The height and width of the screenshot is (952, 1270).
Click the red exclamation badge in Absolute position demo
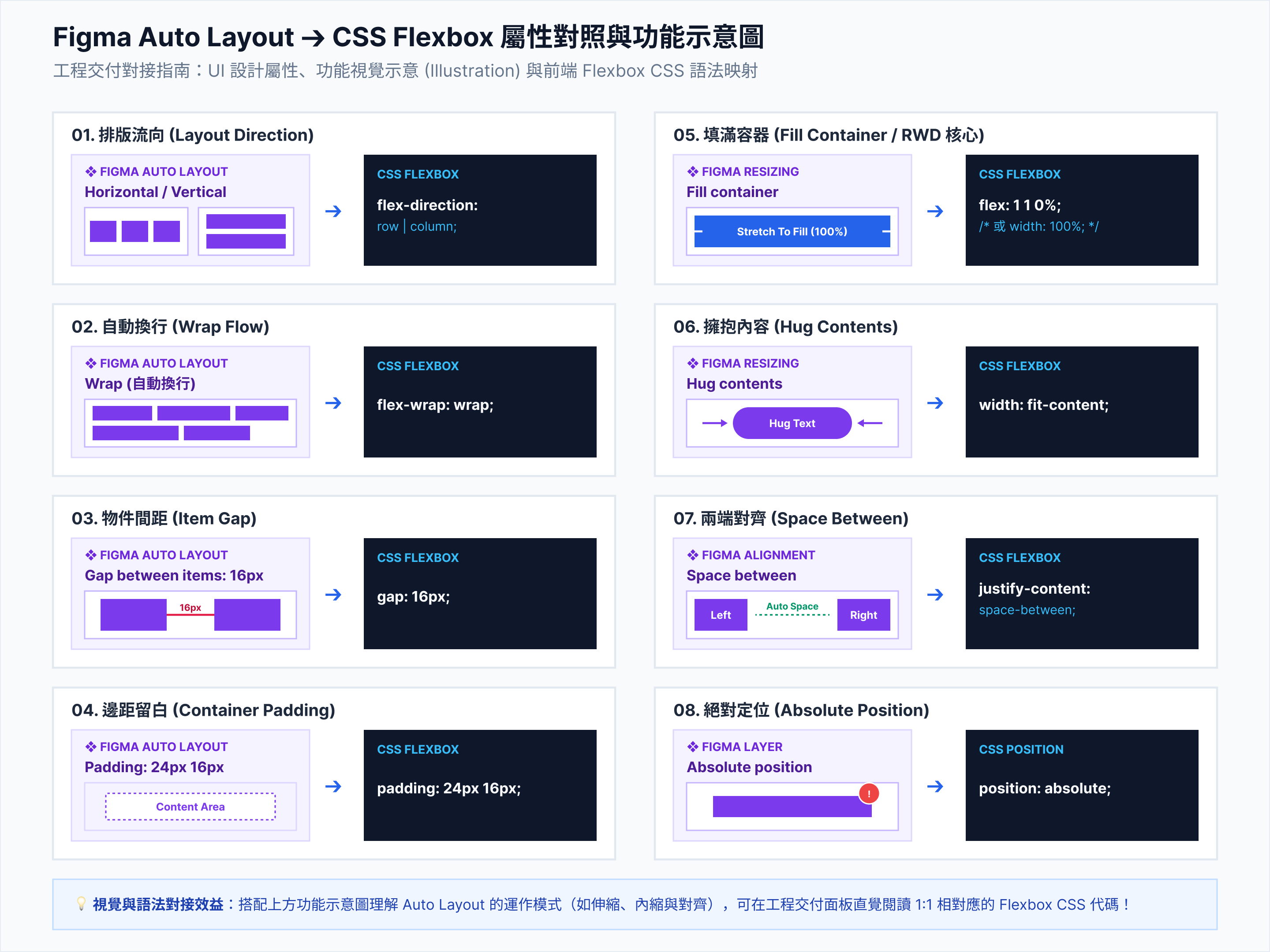click(869, 794)
